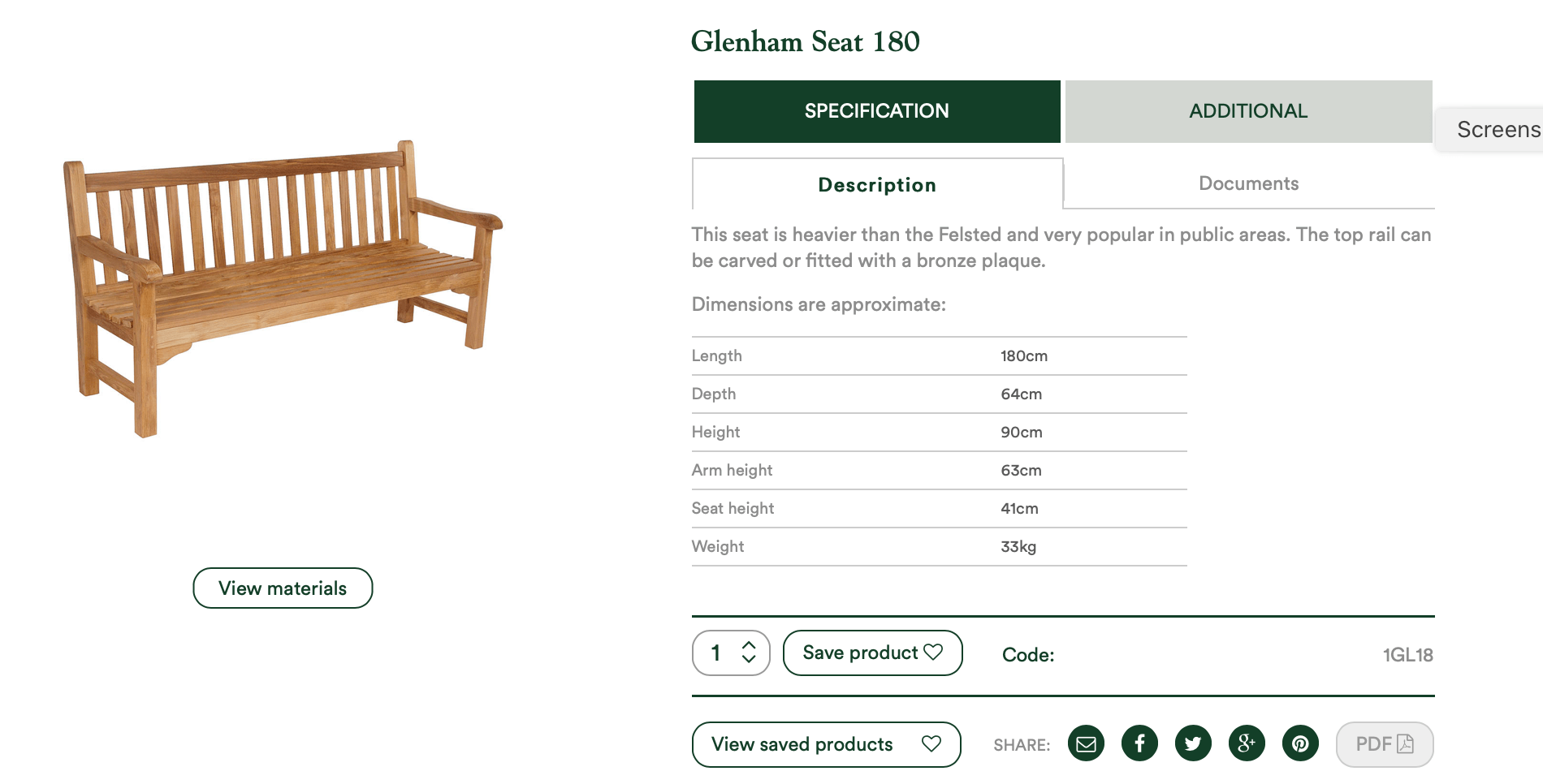Open the Documents sub-tab
Image resolution: width=1543 pixels, height=784 pixels.
point(1249,183)
